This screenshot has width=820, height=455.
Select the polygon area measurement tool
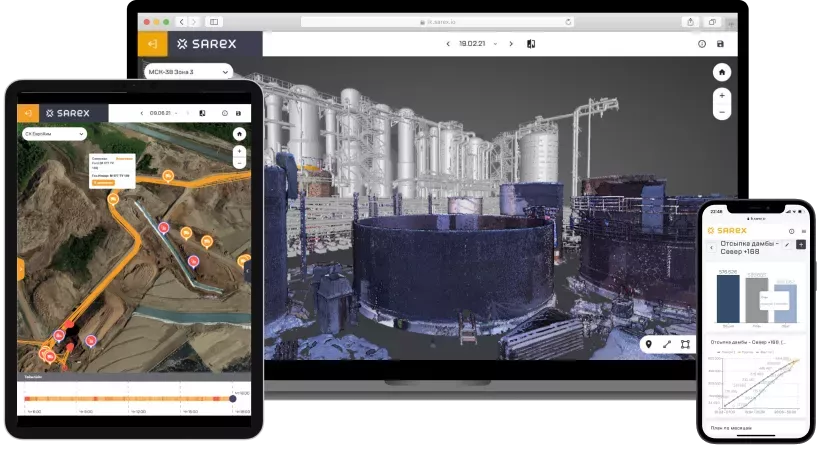pyautogui.click(x=685, y=345)
